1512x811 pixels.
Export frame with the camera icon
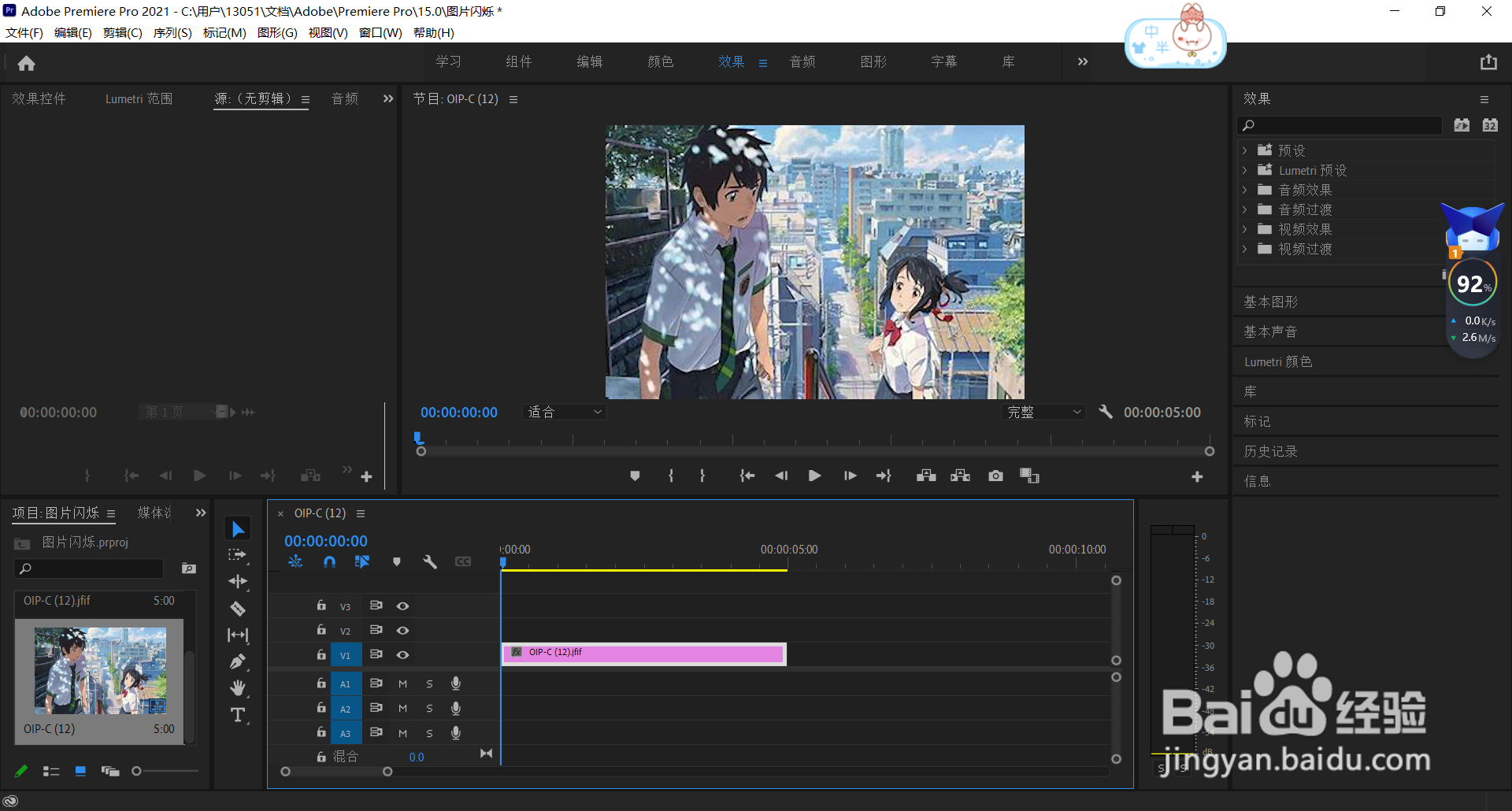pyautogui.click(x=996, y=476)
